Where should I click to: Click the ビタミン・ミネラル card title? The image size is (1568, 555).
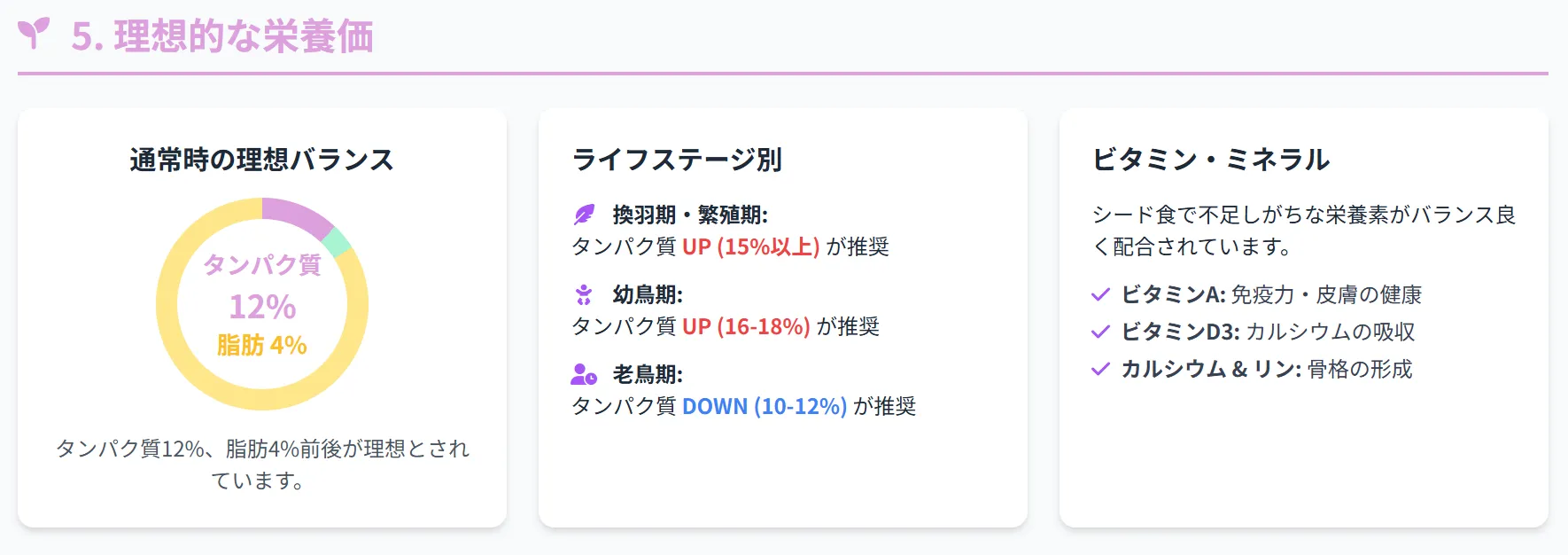point(1211,160)
